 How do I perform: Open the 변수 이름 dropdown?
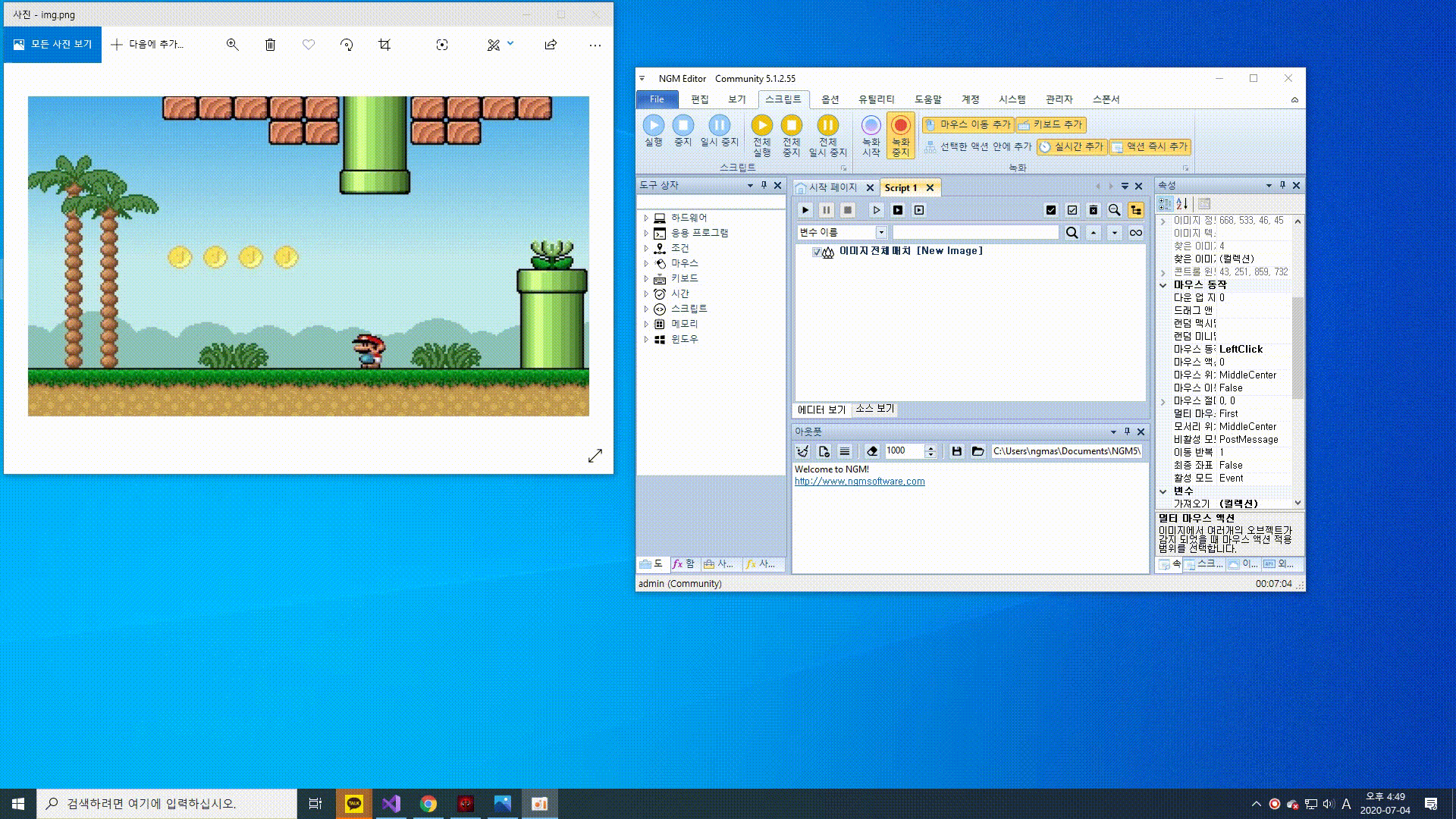coord(881,233)
